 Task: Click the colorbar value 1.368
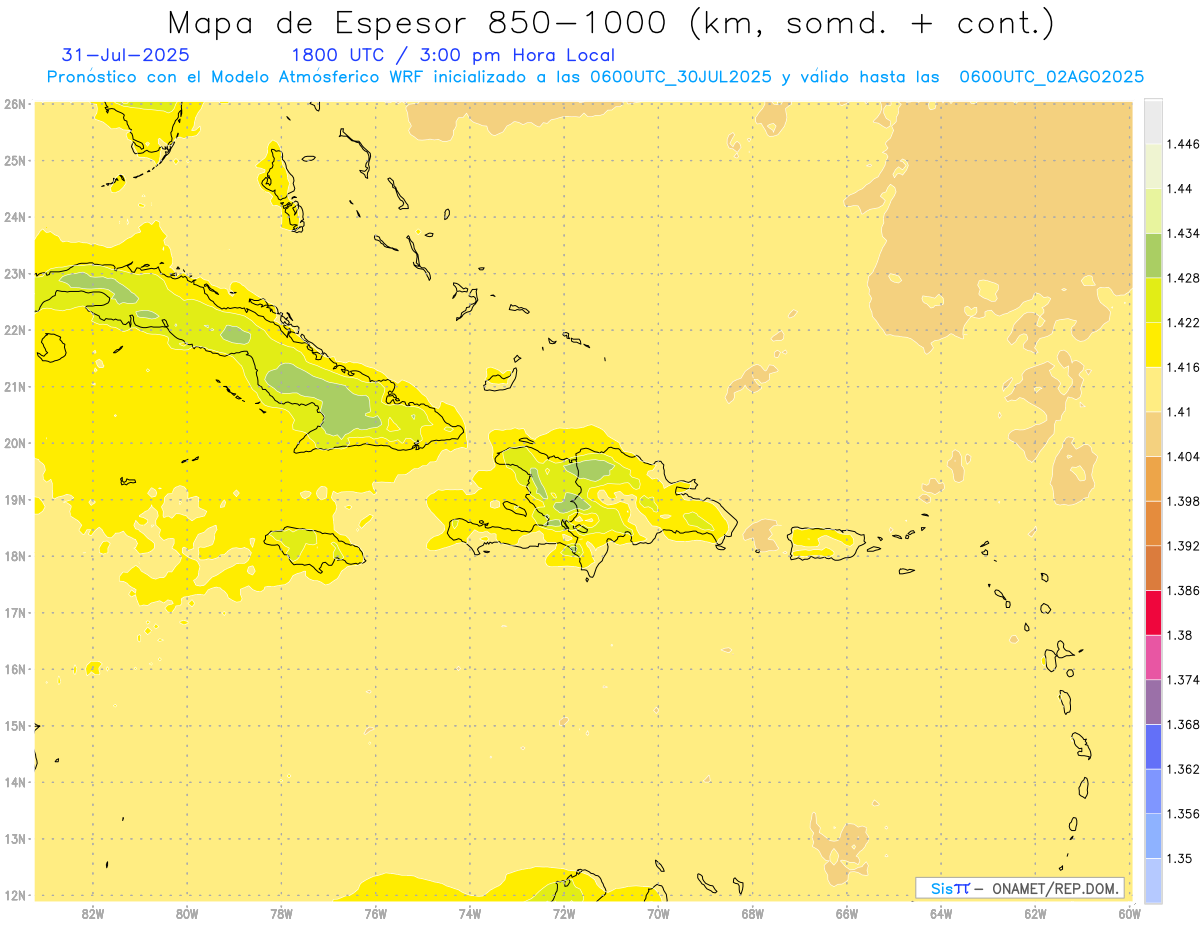coord(1182,724)
